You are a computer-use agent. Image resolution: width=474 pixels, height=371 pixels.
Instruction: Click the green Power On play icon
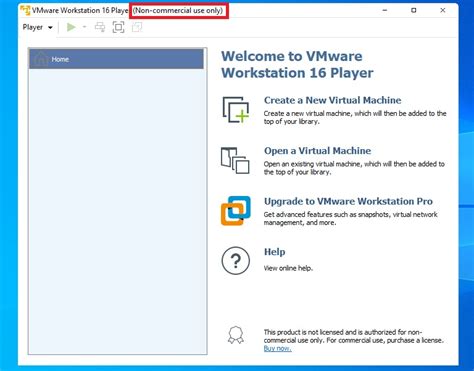coord(71,27)
